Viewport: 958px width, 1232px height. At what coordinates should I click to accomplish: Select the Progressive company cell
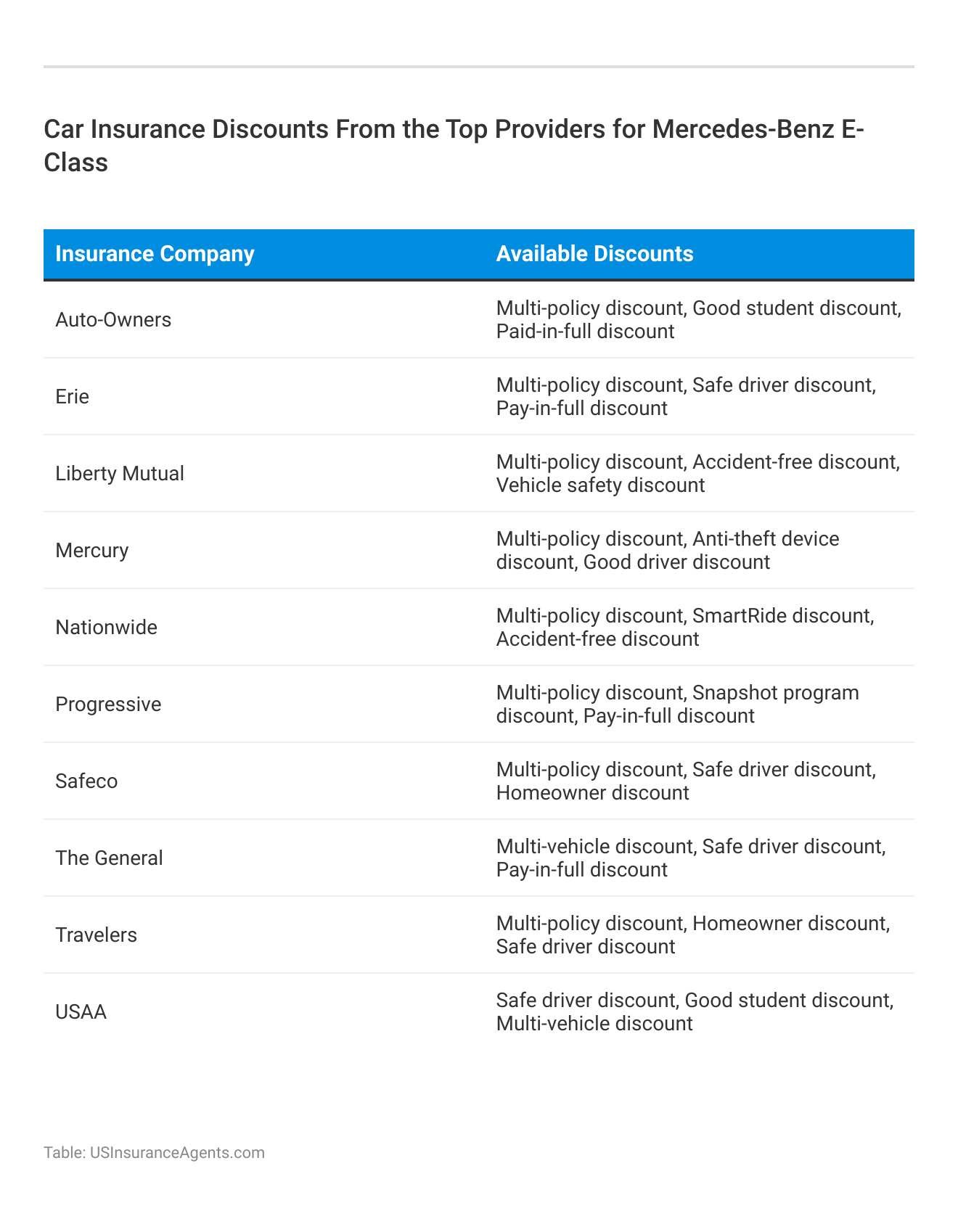coord(108,705)
